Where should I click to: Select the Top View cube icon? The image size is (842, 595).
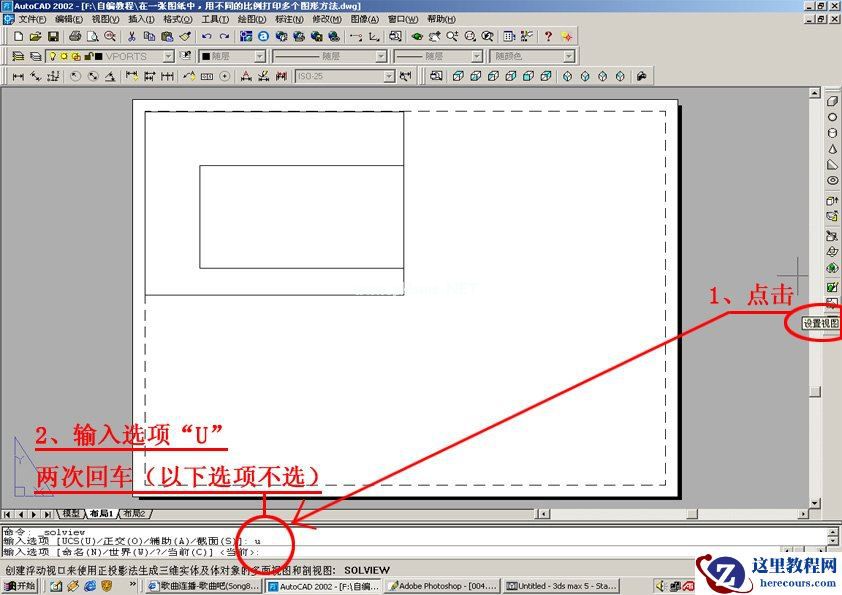(x=458, y=76)
